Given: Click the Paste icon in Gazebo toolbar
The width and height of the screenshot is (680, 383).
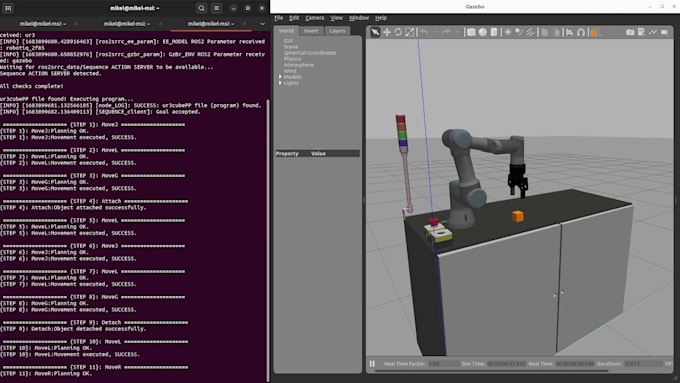Looking at the screenshot, I should point(556,32).
